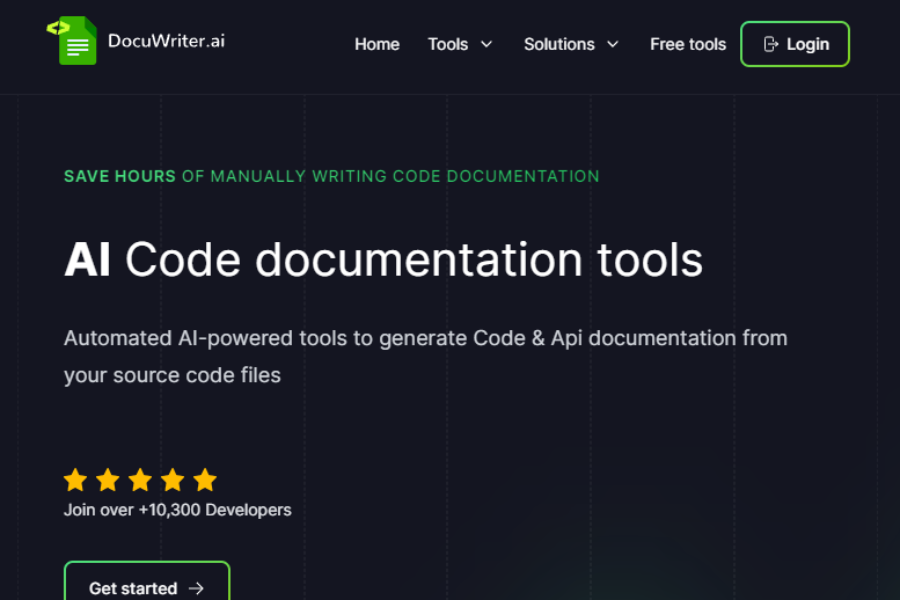900x600 pixels.
Task: Click the third gold rating star
Action: [140, 479]
